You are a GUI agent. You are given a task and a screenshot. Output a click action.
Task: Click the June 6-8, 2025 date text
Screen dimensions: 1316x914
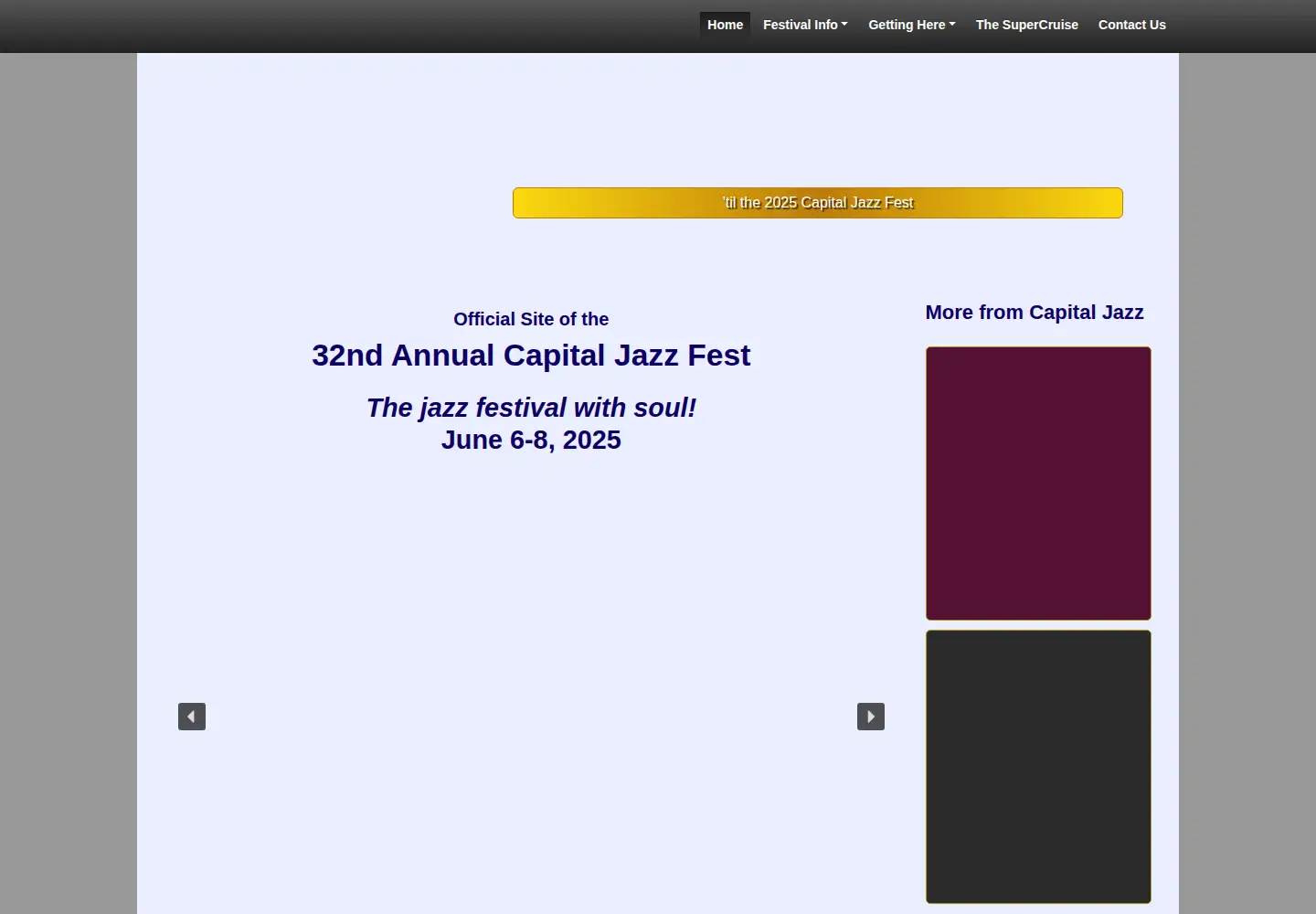point(531,440)
